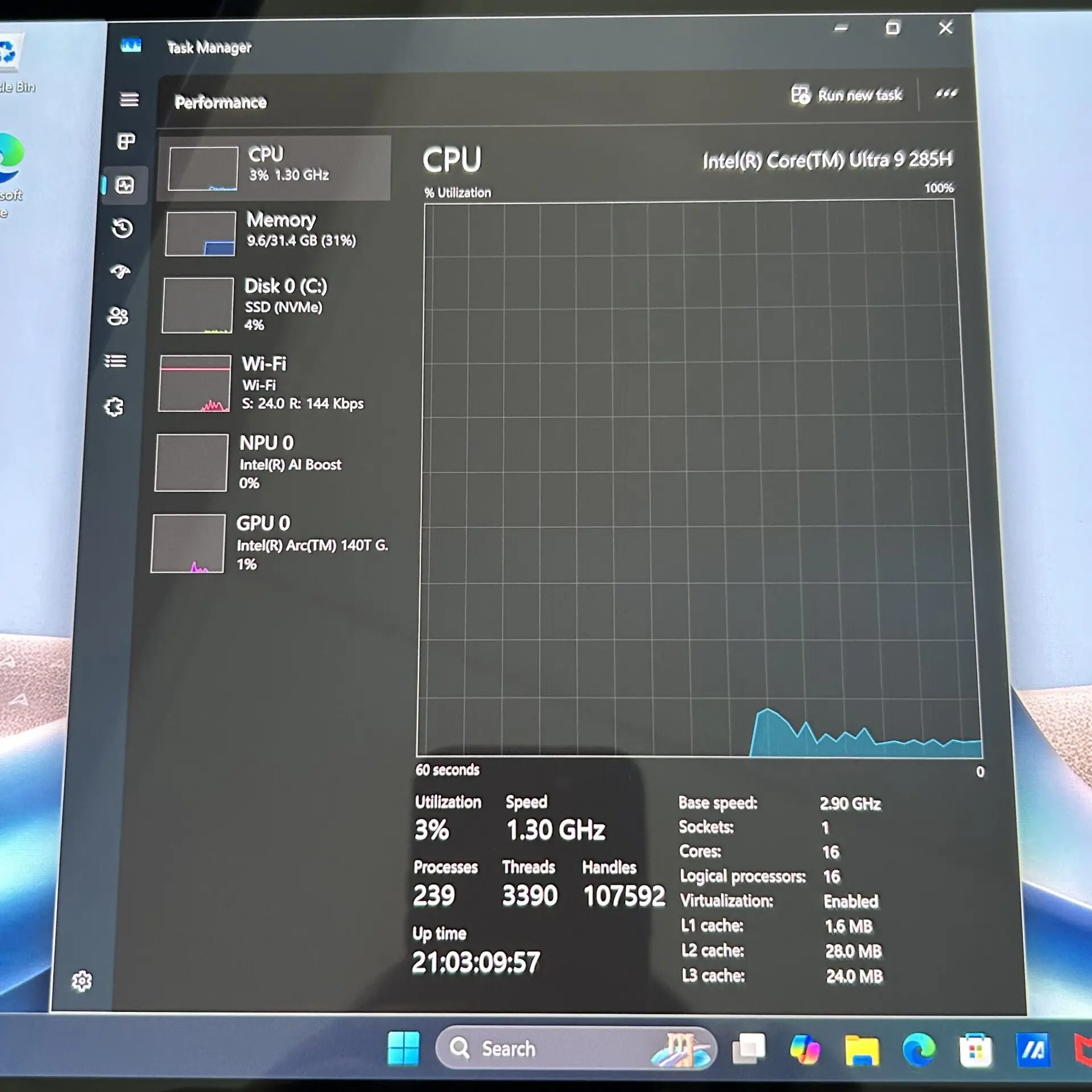The image size is (1092, 1092).
Task: Select the GPU 0 Intel Arc entry
Action: 266,543
